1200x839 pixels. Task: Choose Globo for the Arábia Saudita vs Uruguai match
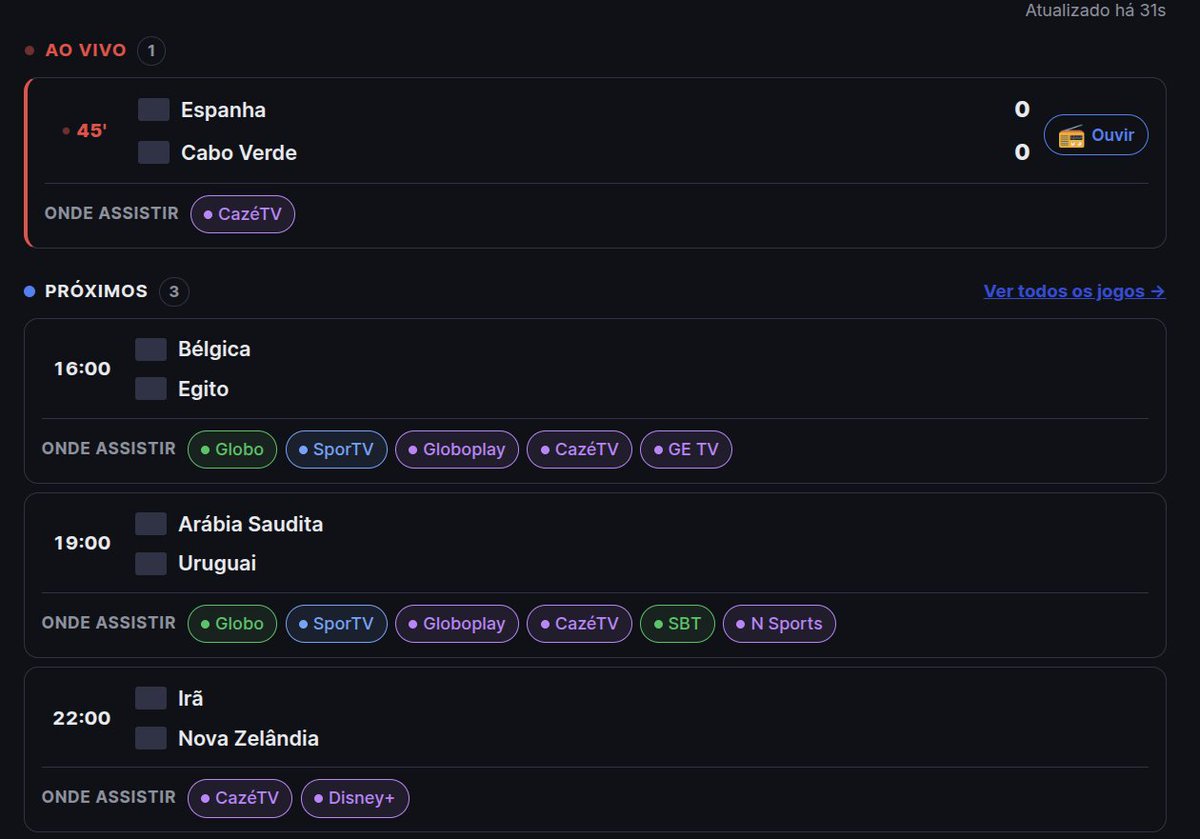click(232, 624)
